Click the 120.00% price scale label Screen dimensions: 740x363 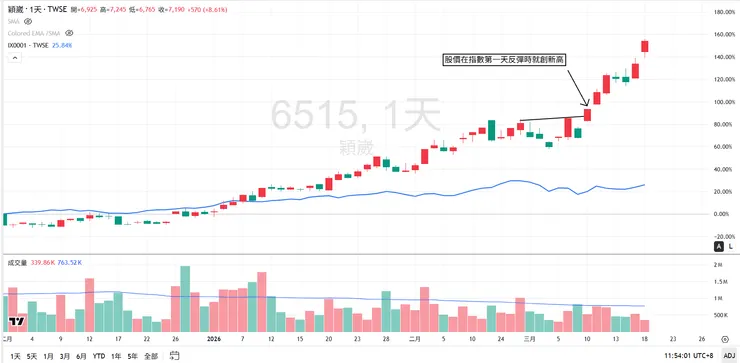click(725, 80)
